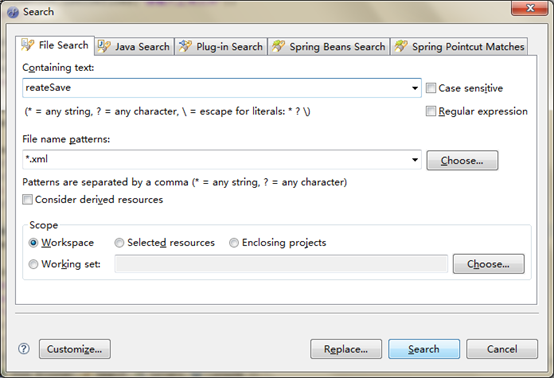
Task: Click the Plug-in Search tab icon
Action: (x=185, y=47)
